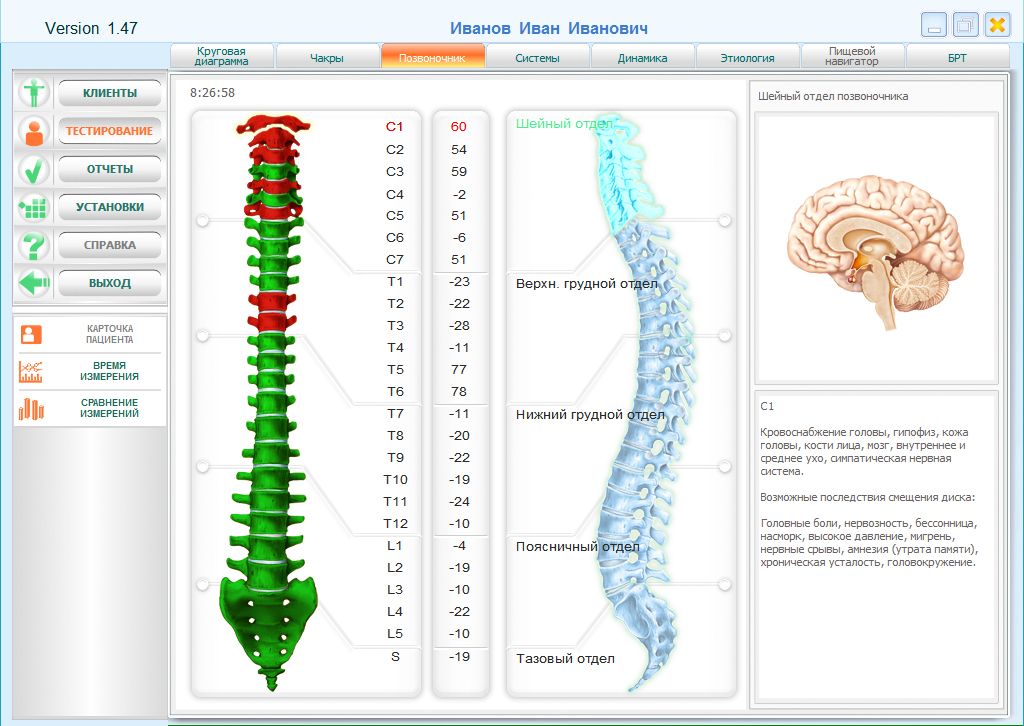
Task: Open Время измерения measurement time
Action: [90, 371]
